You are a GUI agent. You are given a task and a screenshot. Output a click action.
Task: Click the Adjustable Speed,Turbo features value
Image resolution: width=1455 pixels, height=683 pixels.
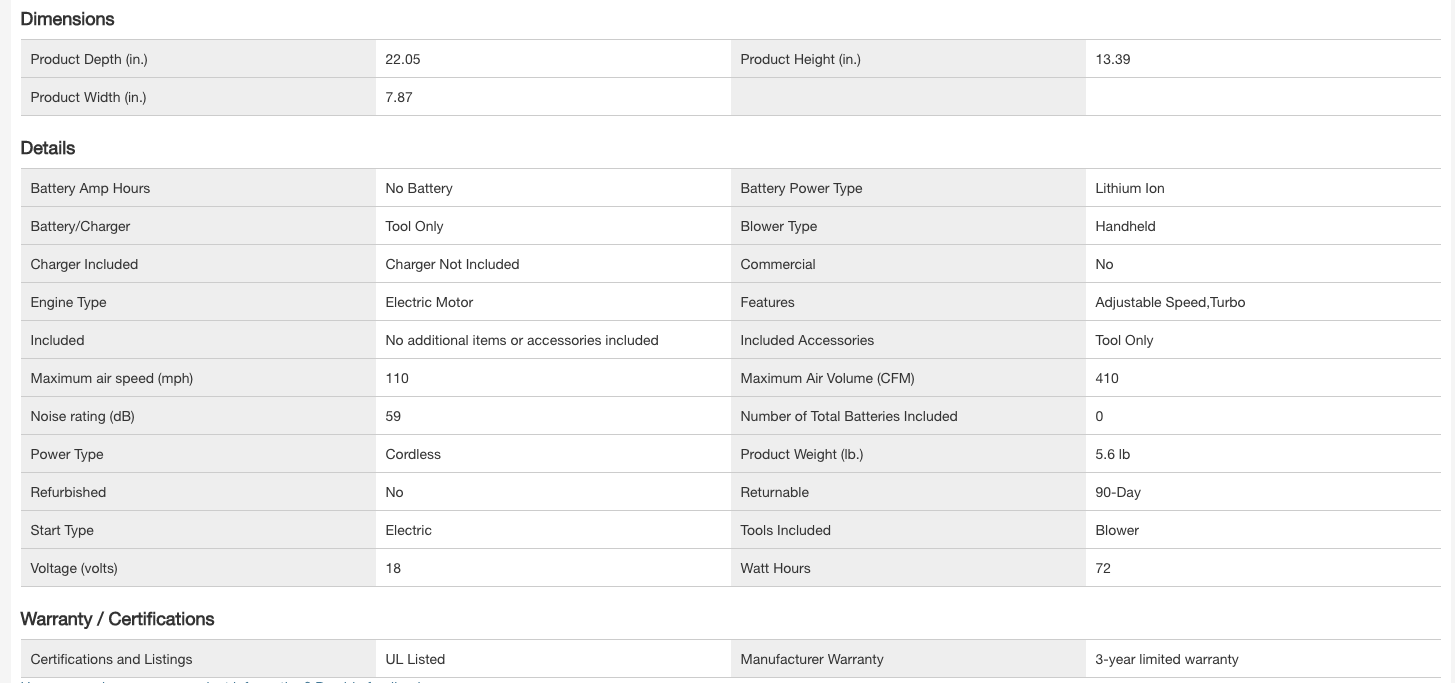tap(1170, 302)
